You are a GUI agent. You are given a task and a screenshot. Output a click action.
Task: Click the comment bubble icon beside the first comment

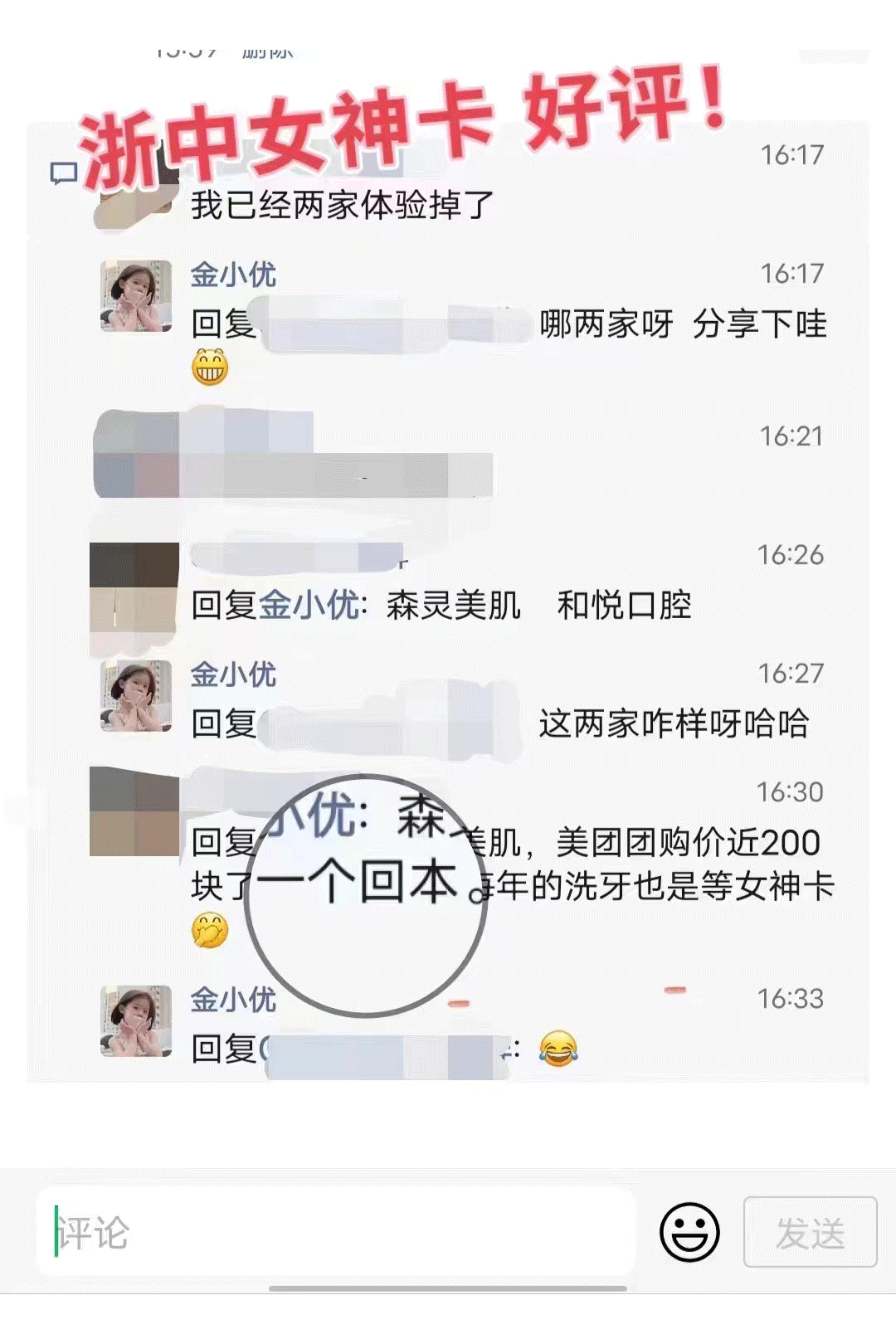click(x=64, y=173)
